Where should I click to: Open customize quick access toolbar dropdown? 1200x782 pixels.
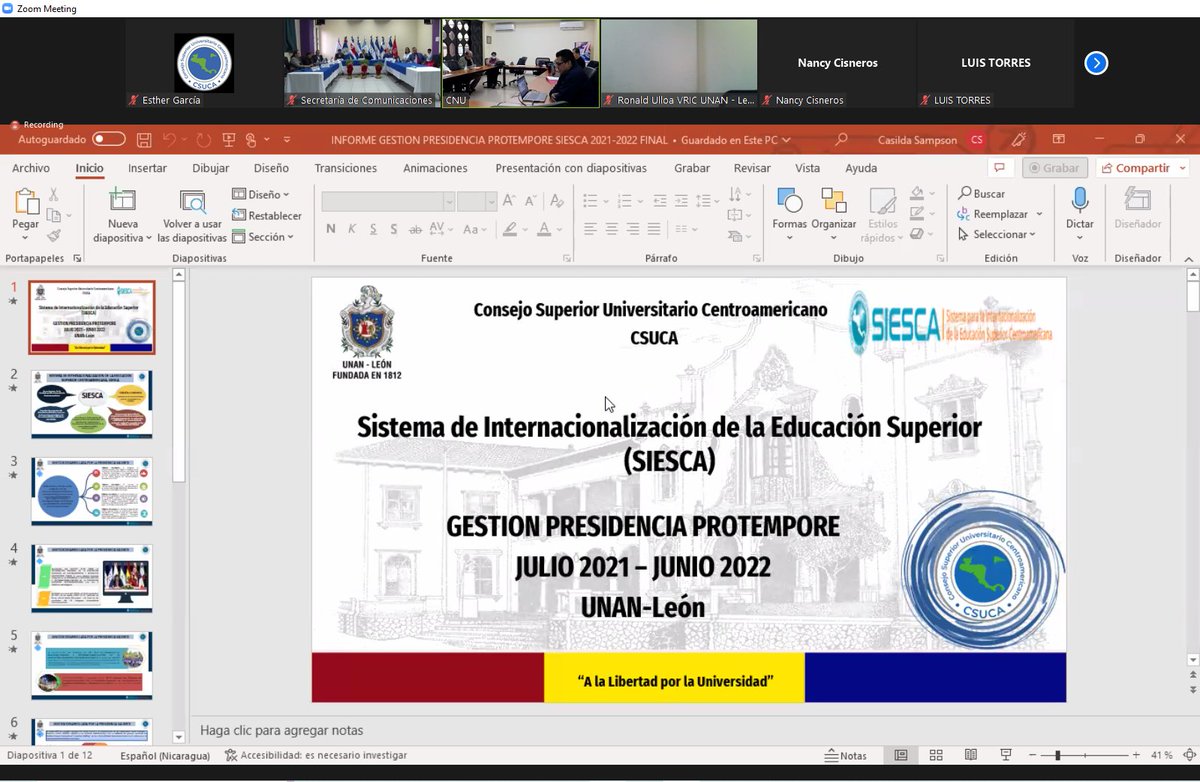[x=287, y=140]
